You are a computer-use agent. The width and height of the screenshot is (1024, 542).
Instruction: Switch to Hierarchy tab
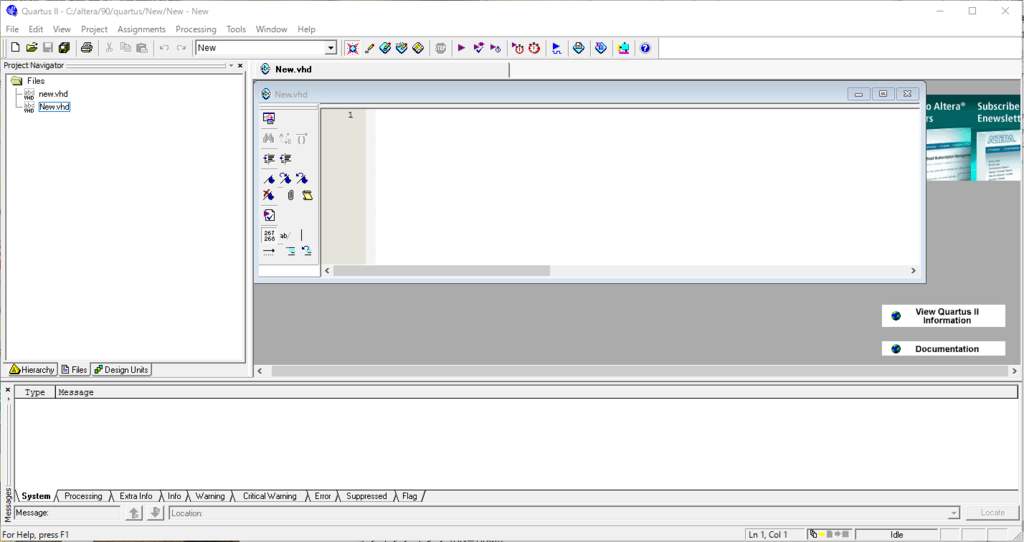[32, 370]
